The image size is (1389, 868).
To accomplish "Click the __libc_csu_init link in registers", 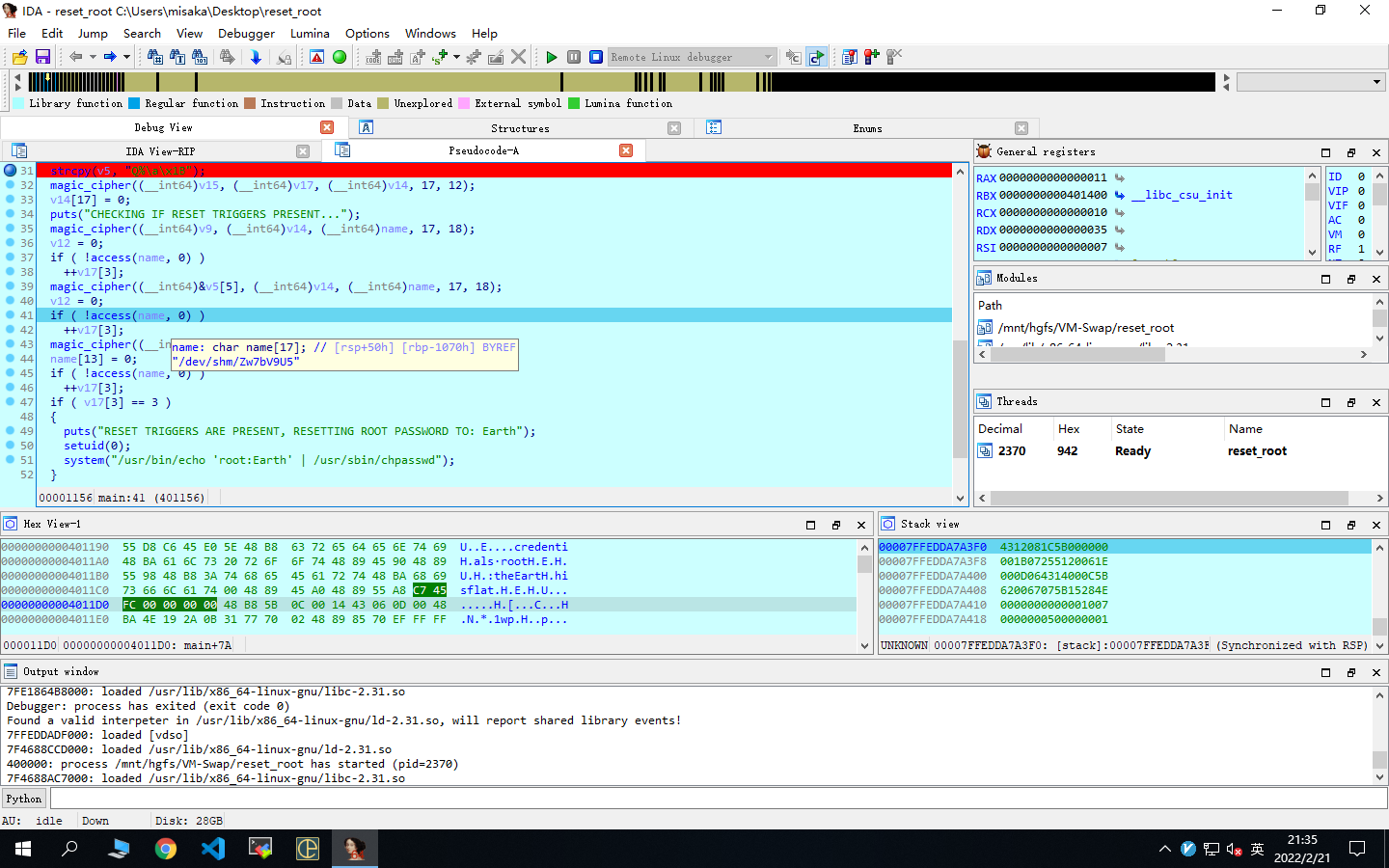I will [x=1182, y=195].
